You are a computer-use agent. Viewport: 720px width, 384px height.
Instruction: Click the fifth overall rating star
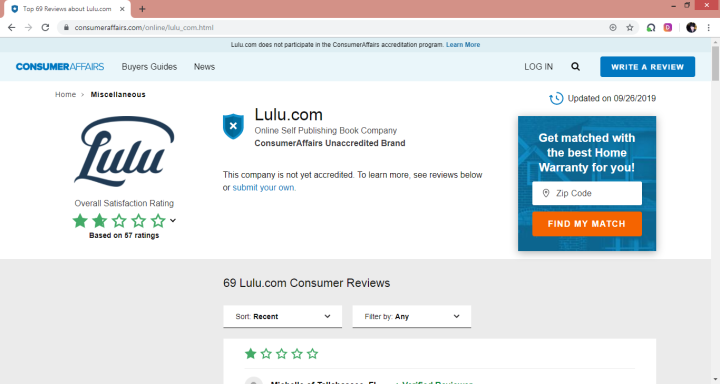158,221
